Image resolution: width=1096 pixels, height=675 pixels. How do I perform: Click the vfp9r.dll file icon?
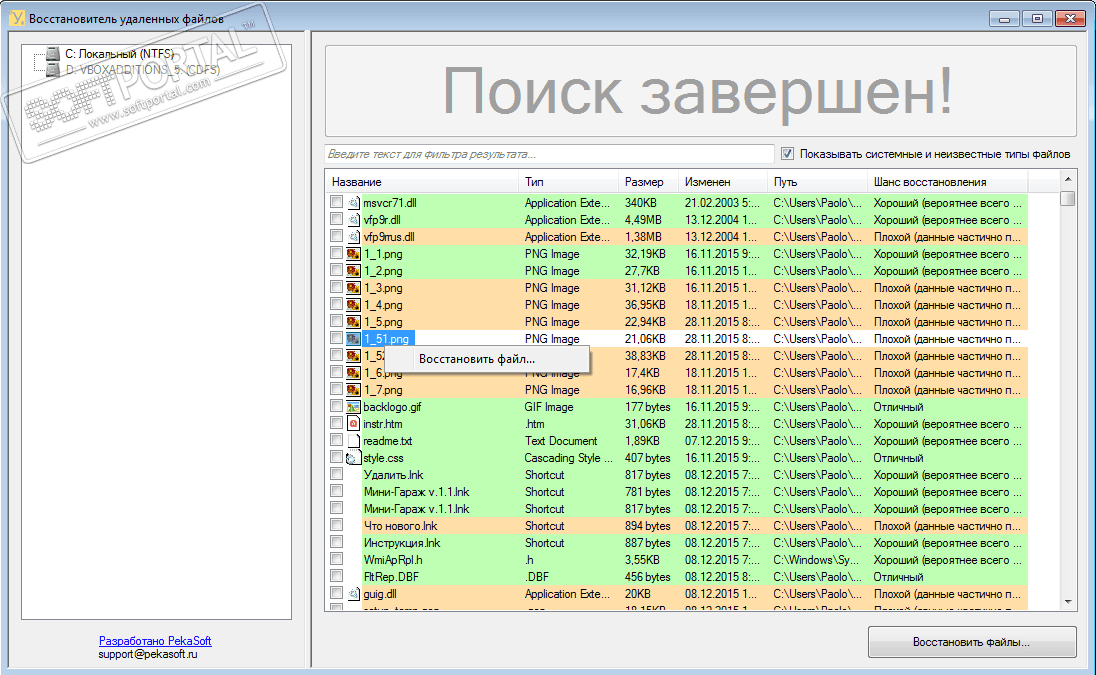(x=354, y=219)
